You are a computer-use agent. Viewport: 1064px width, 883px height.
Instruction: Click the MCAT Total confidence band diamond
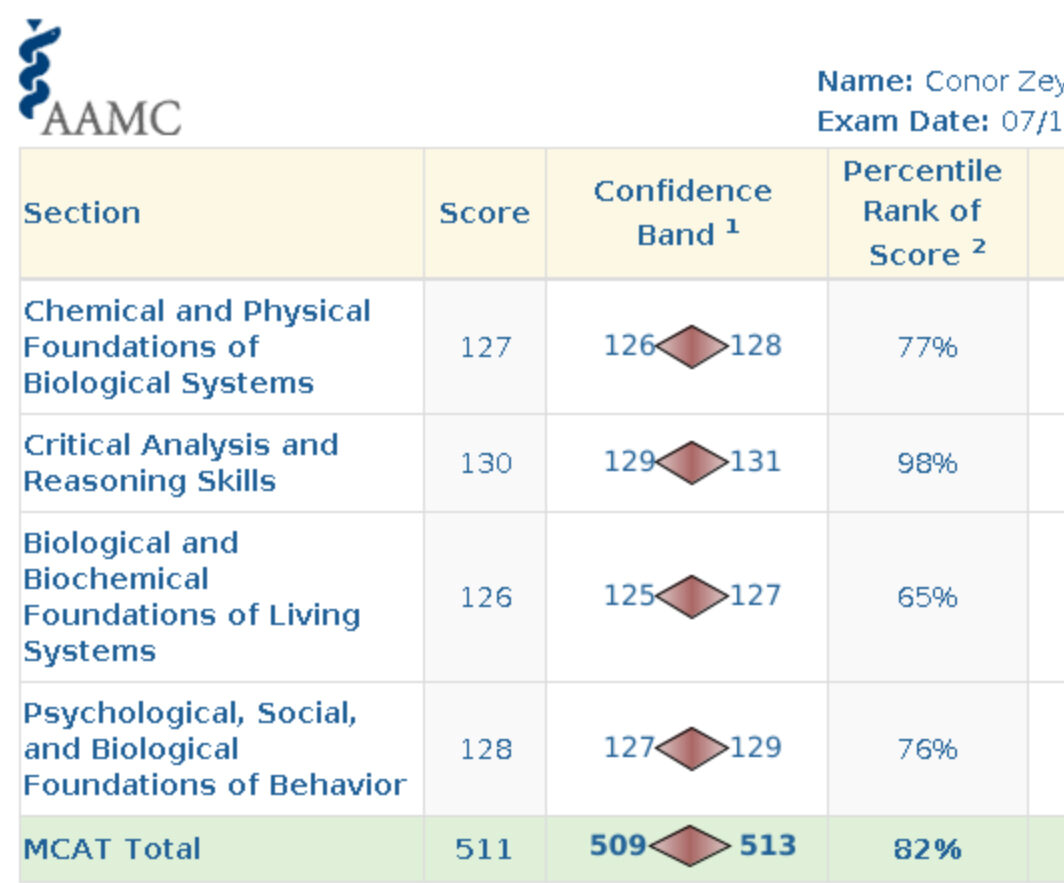pyautogui.click(x=690, y=847)
